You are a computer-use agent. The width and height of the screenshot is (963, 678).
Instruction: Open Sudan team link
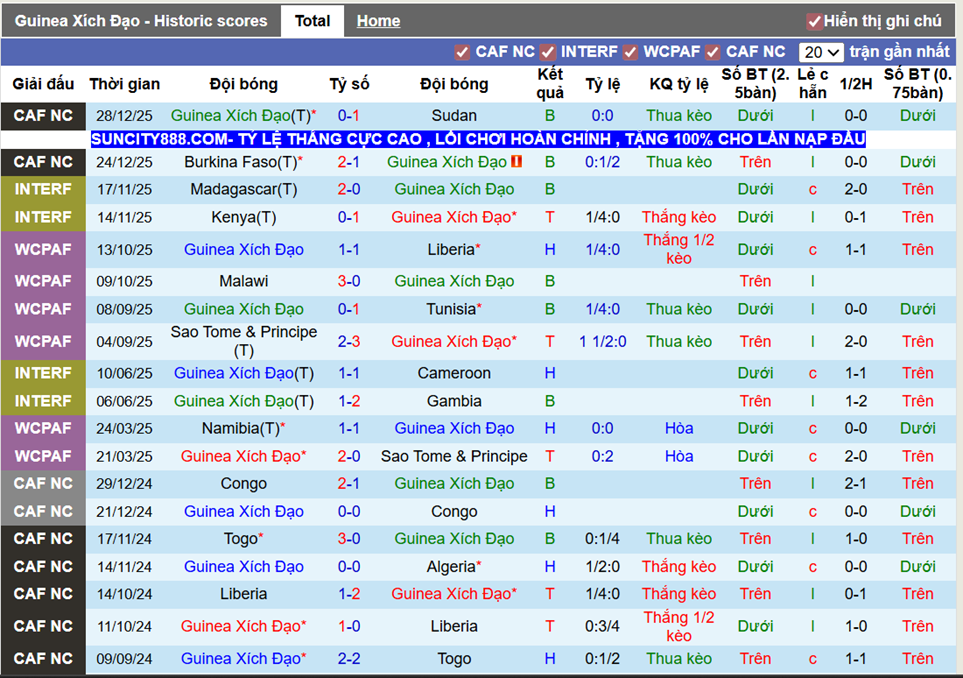pos(454,115)
